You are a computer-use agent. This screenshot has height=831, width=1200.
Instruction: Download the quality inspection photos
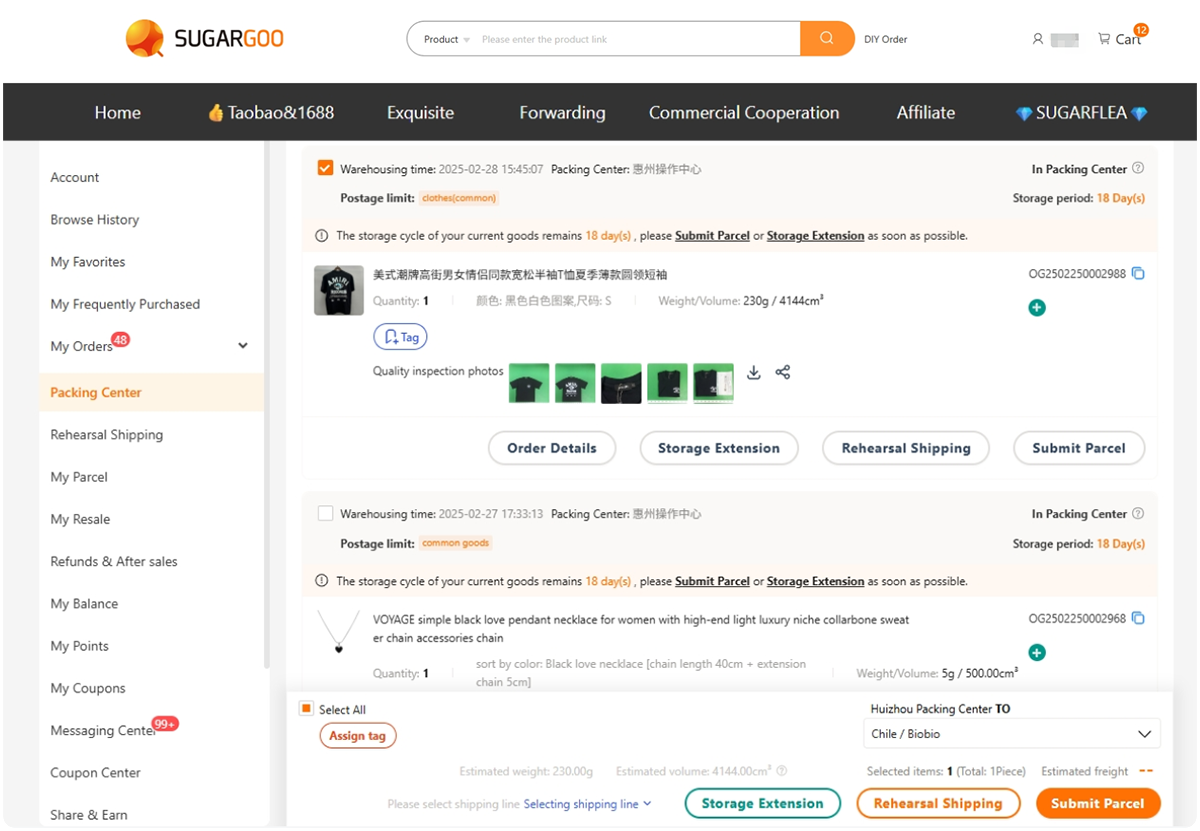[x=754, y=372]
